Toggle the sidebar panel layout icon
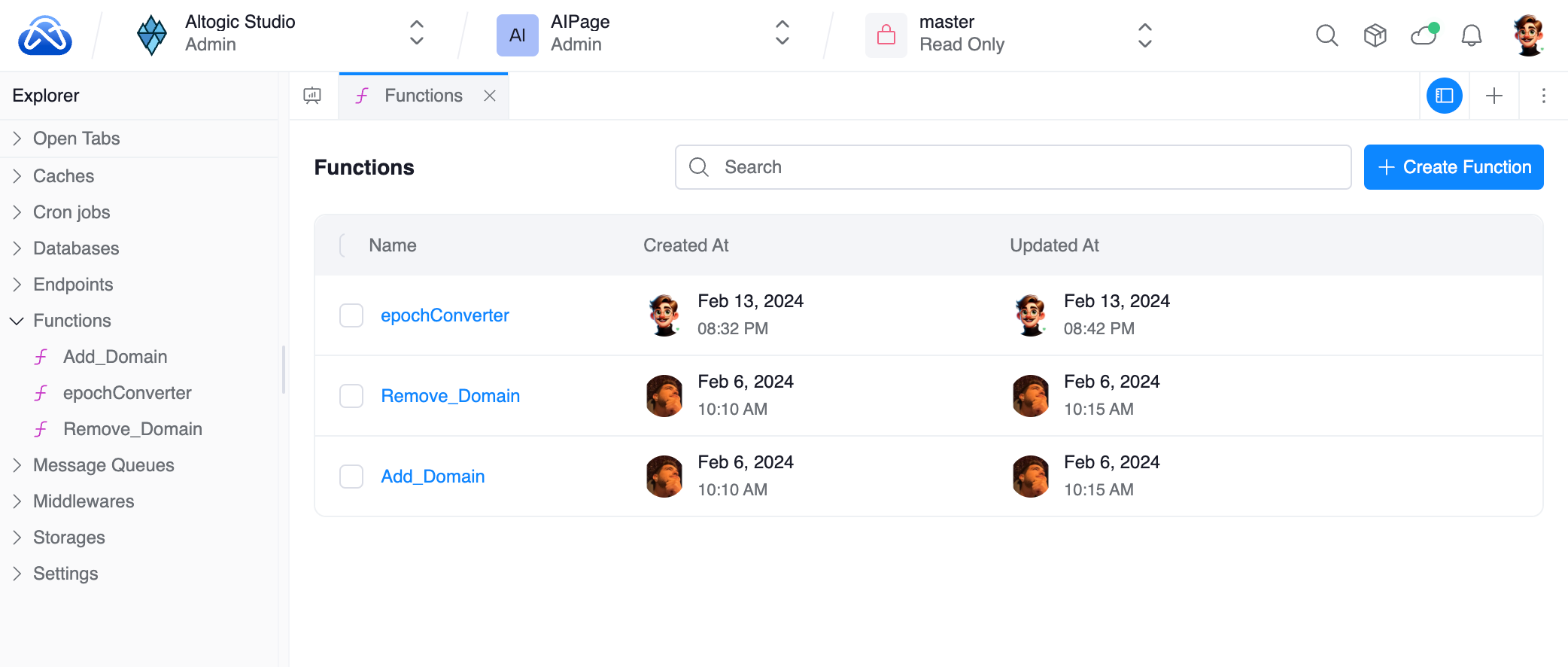 pyautogui.click(x=1444, y=96)
